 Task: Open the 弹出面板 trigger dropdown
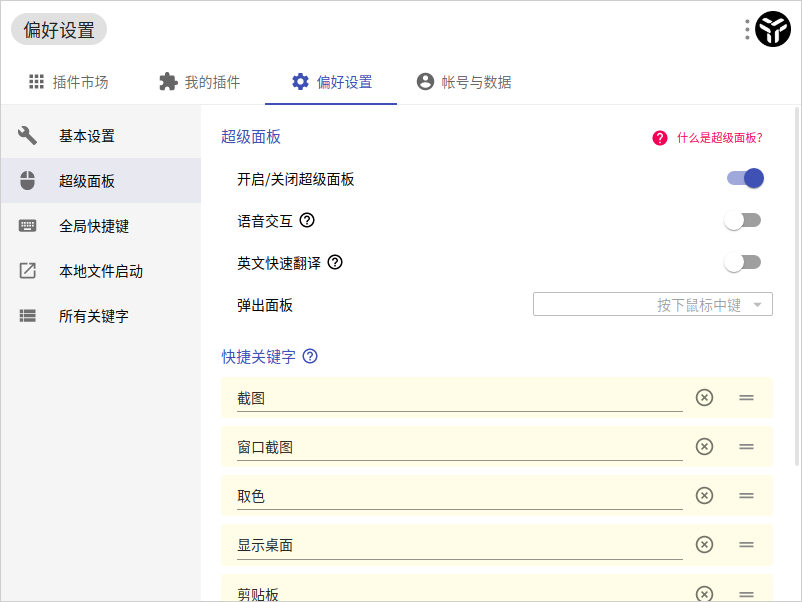[x=653, y=304]
